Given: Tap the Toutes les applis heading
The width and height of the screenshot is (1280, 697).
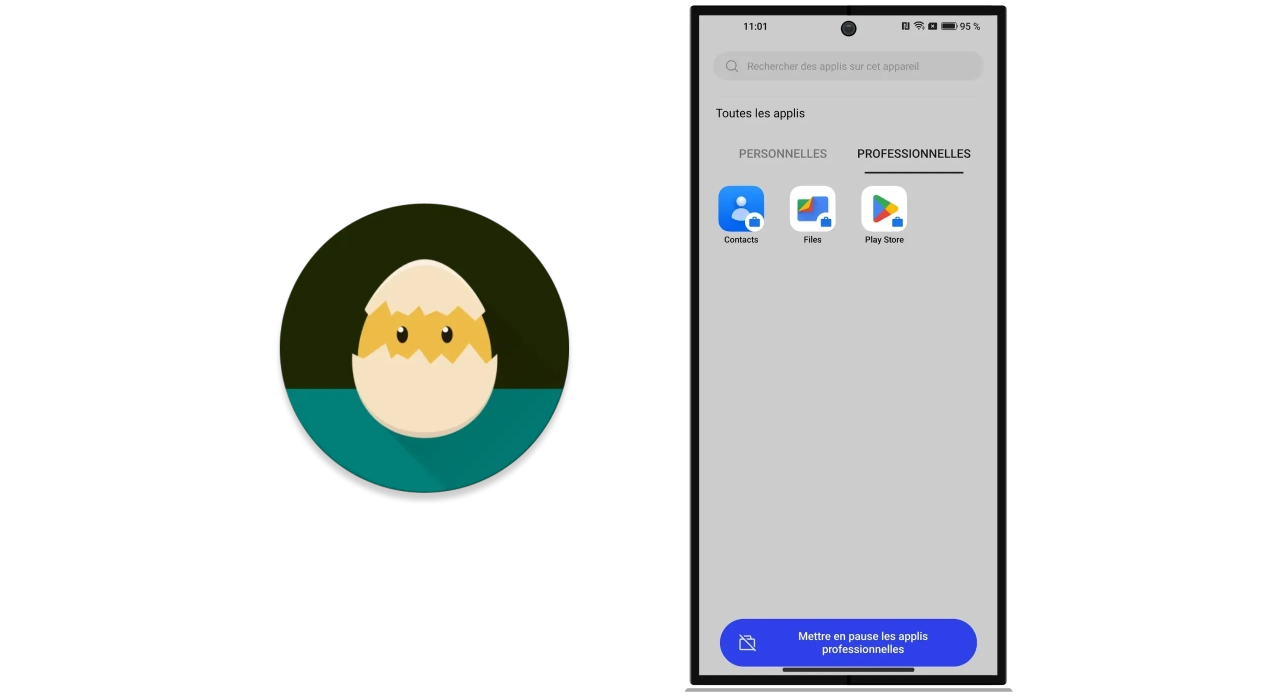Looking at the screenshot, I should pyautogui.click(x=760, y=113).
